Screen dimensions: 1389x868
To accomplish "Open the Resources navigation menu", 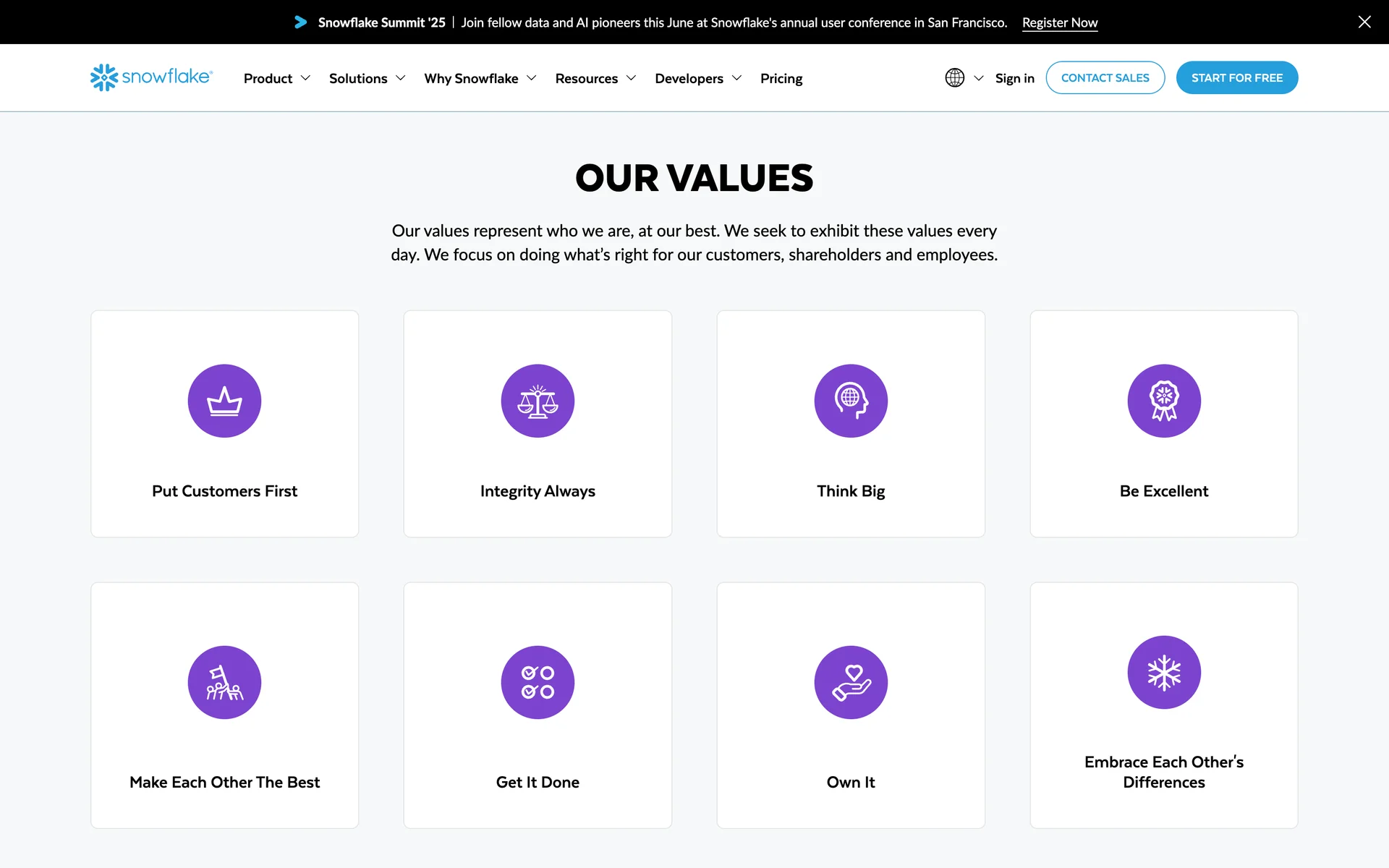I will [595, 78].
